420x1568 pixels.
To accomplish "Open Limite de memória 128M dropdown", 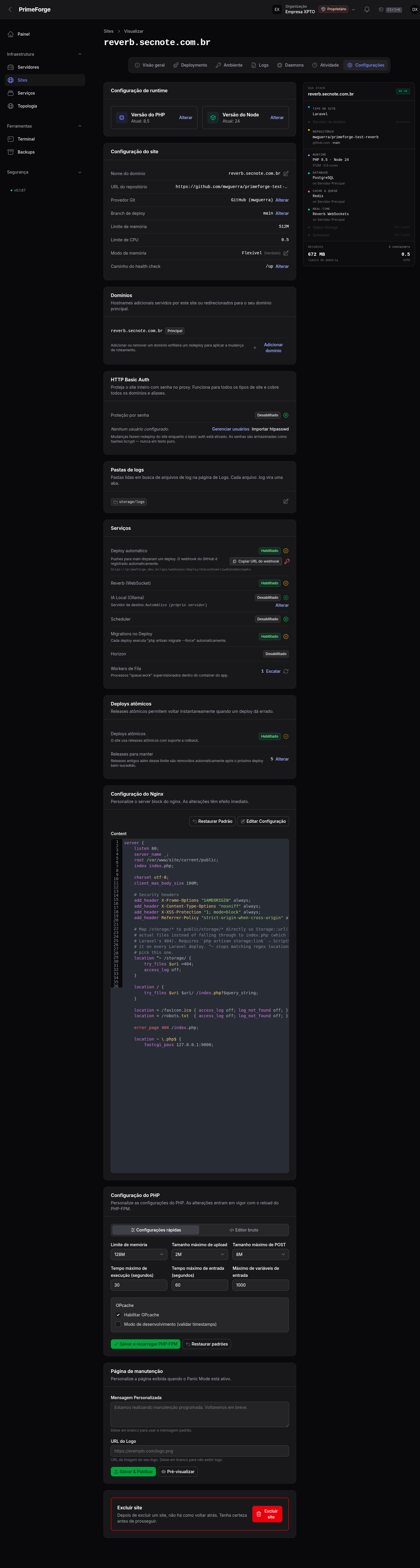I will click(139, 1254).
